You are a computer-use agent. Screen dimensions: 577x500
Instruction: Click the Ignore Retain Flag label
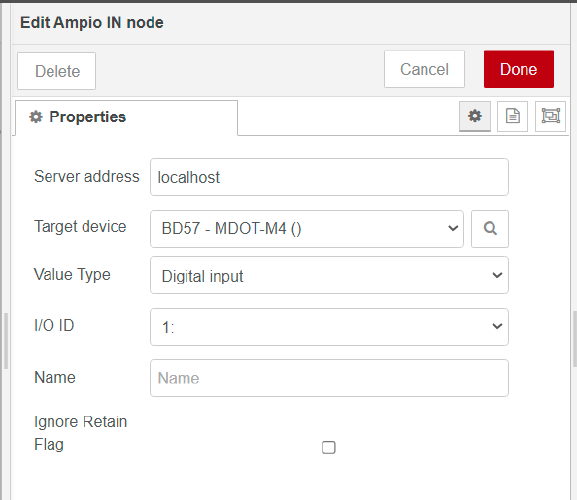[x=80, y=433]
